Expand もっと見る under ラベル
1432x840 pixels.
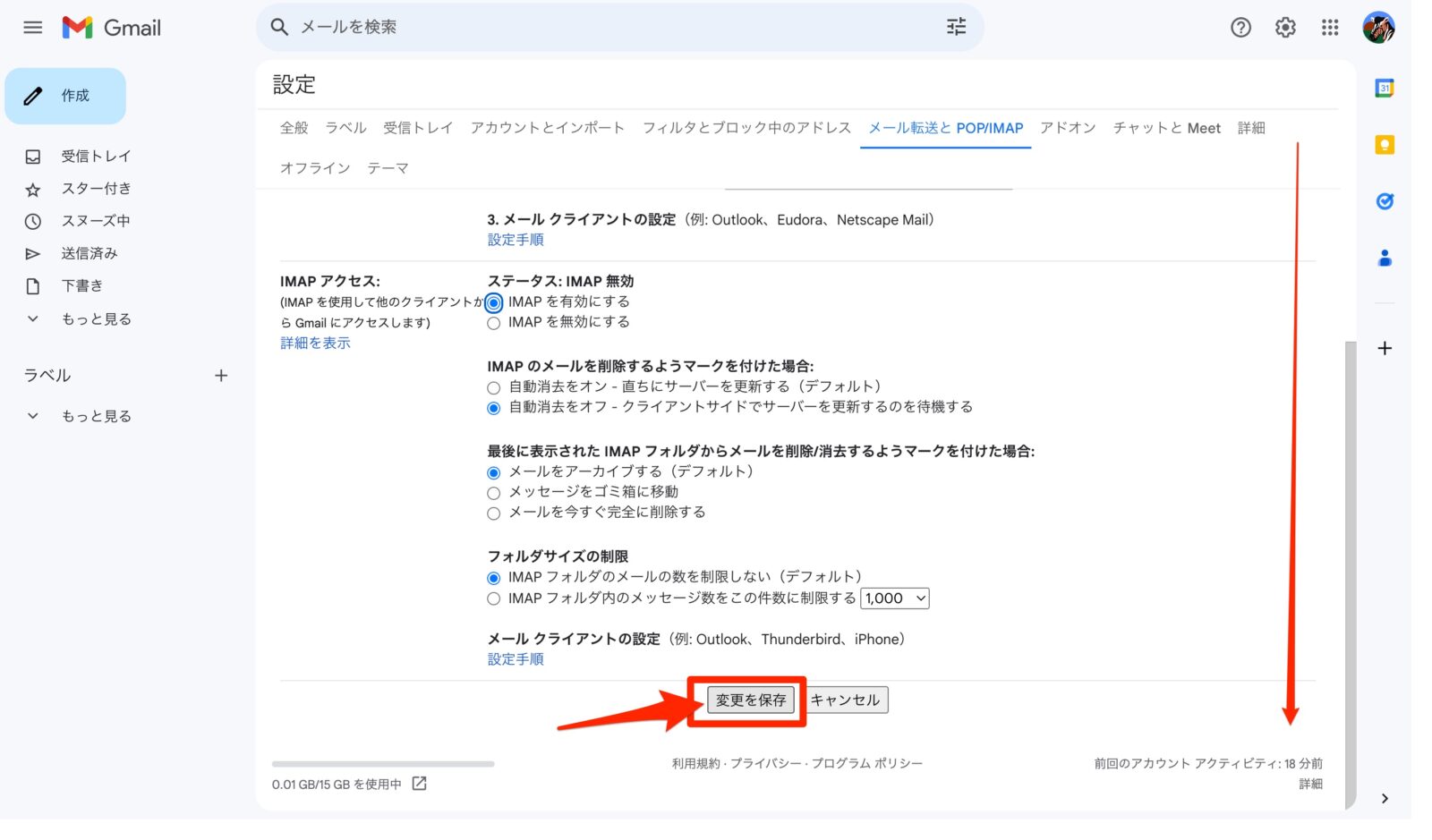pos(96,416)
